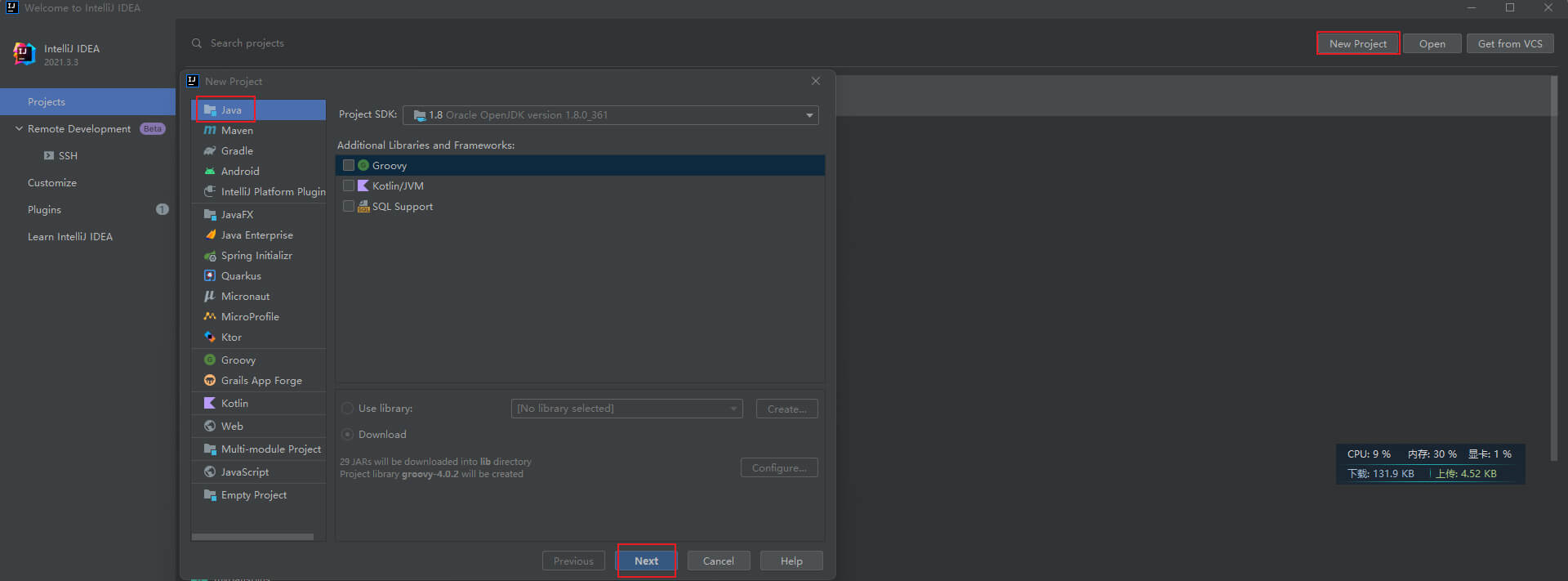
Task: Click the Empty Project folder icon
Action: [210, 495]
